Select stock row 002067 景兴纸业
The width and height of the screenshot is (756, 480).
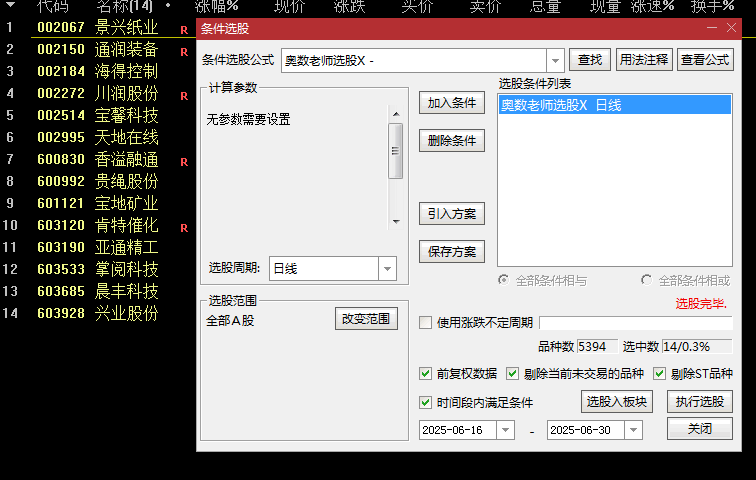coord(98,27)
